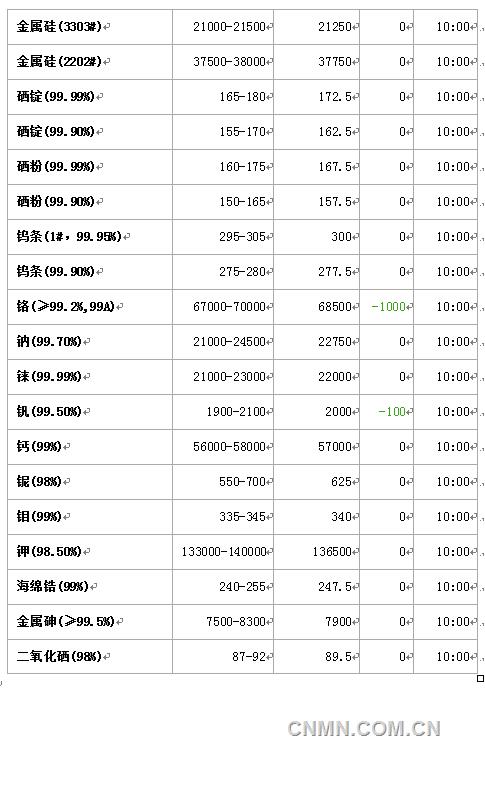Click the CNMN.COM.CN watermark
485x810 pixels.
point(364,728)
